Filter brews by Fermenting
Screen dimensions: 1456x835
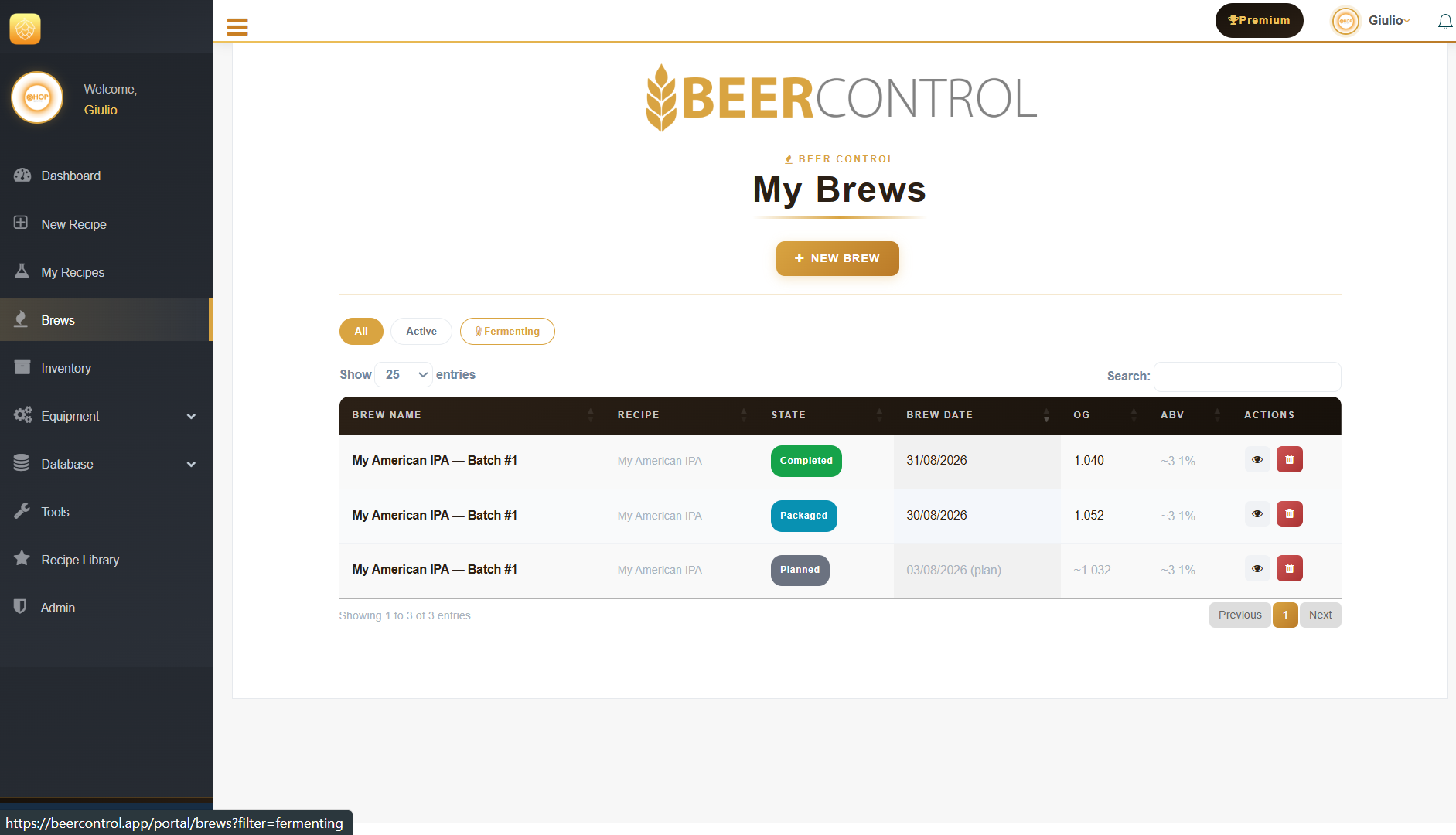(507, 331)
